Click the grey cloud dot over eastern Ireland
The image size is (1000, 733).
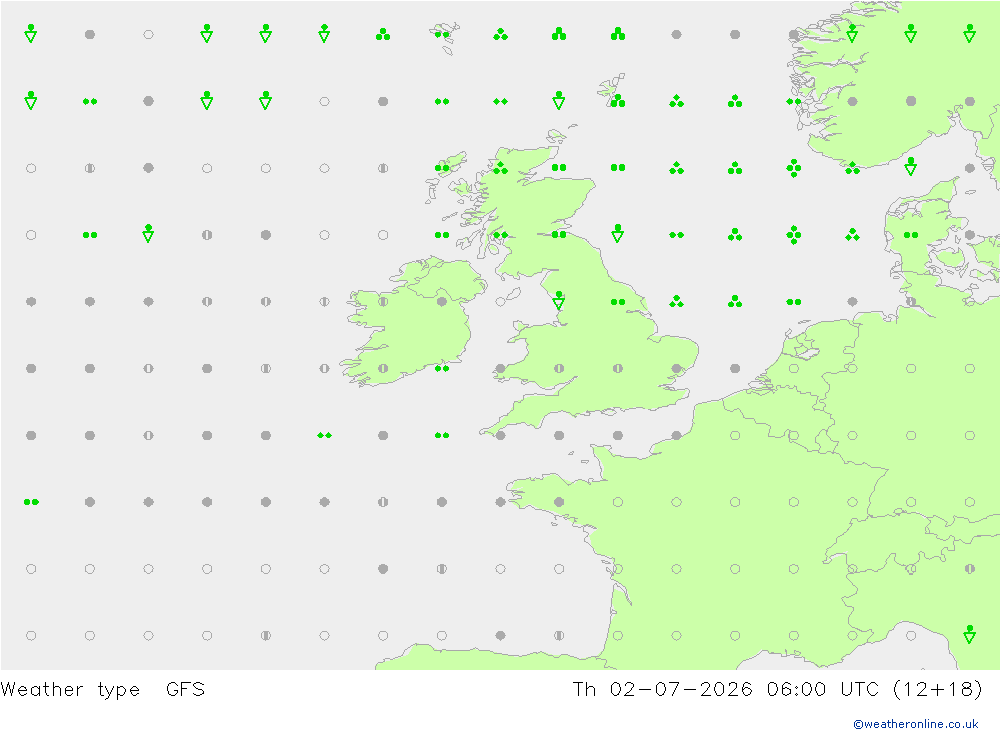(441, 302)
